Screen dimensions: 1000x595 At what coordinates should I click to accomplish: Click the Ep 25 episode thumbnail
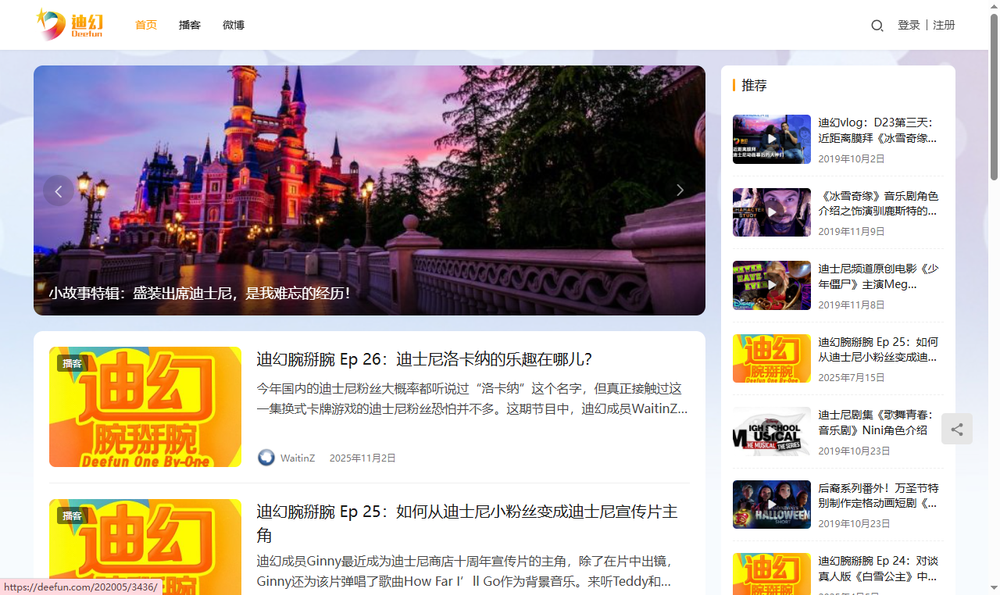pyautogui.click(x=145, y=547)
